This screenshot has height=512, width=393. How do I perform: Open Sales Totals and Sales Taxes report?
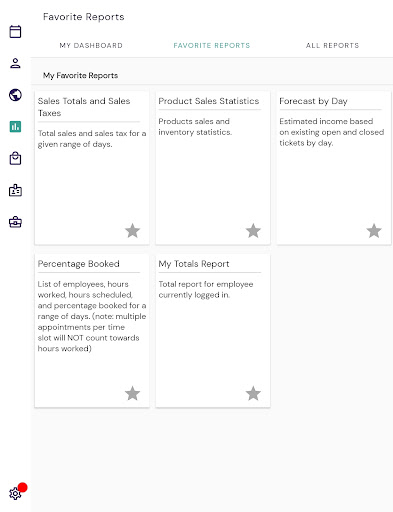(x=92, y=168)
